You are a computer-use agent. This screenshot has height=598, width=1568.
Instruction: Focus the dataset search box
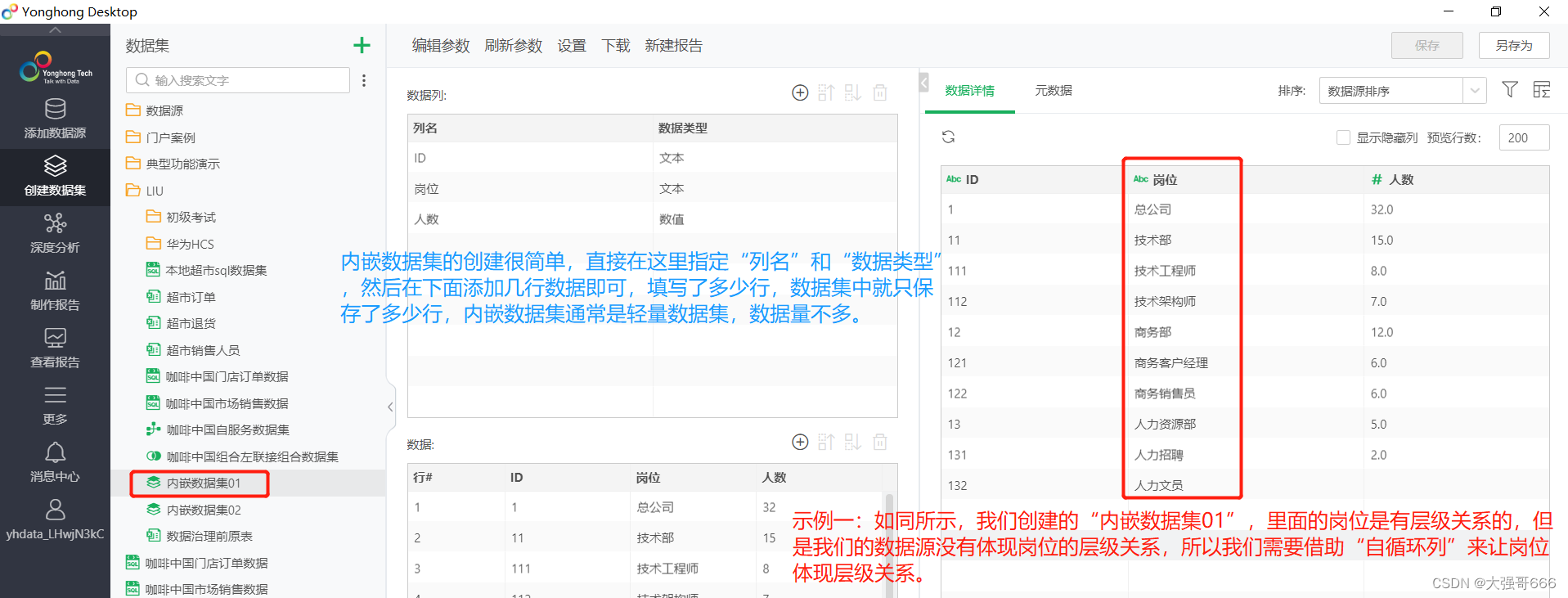[238, 80]
